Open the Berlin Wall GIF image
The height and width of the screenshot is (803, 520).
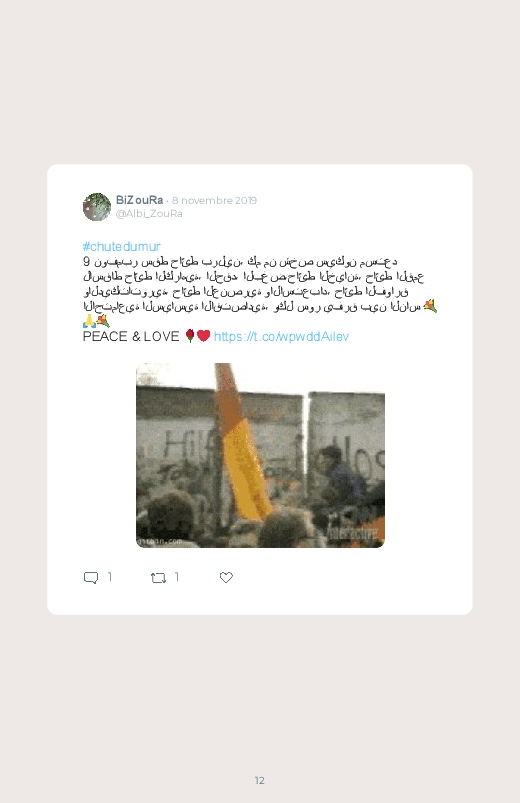(x=260, y=455)
